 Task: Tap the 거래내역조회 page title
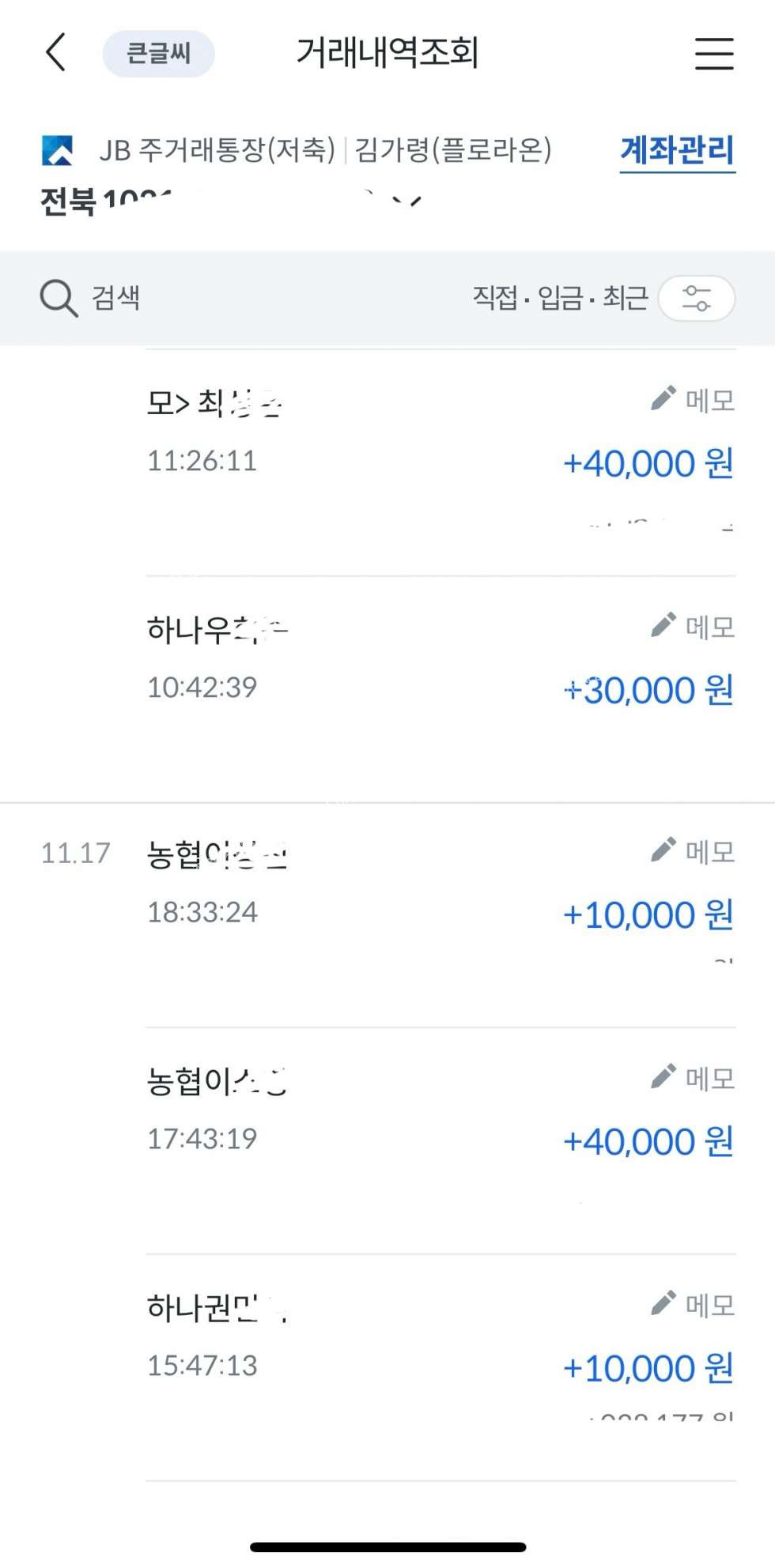(387, 53)
